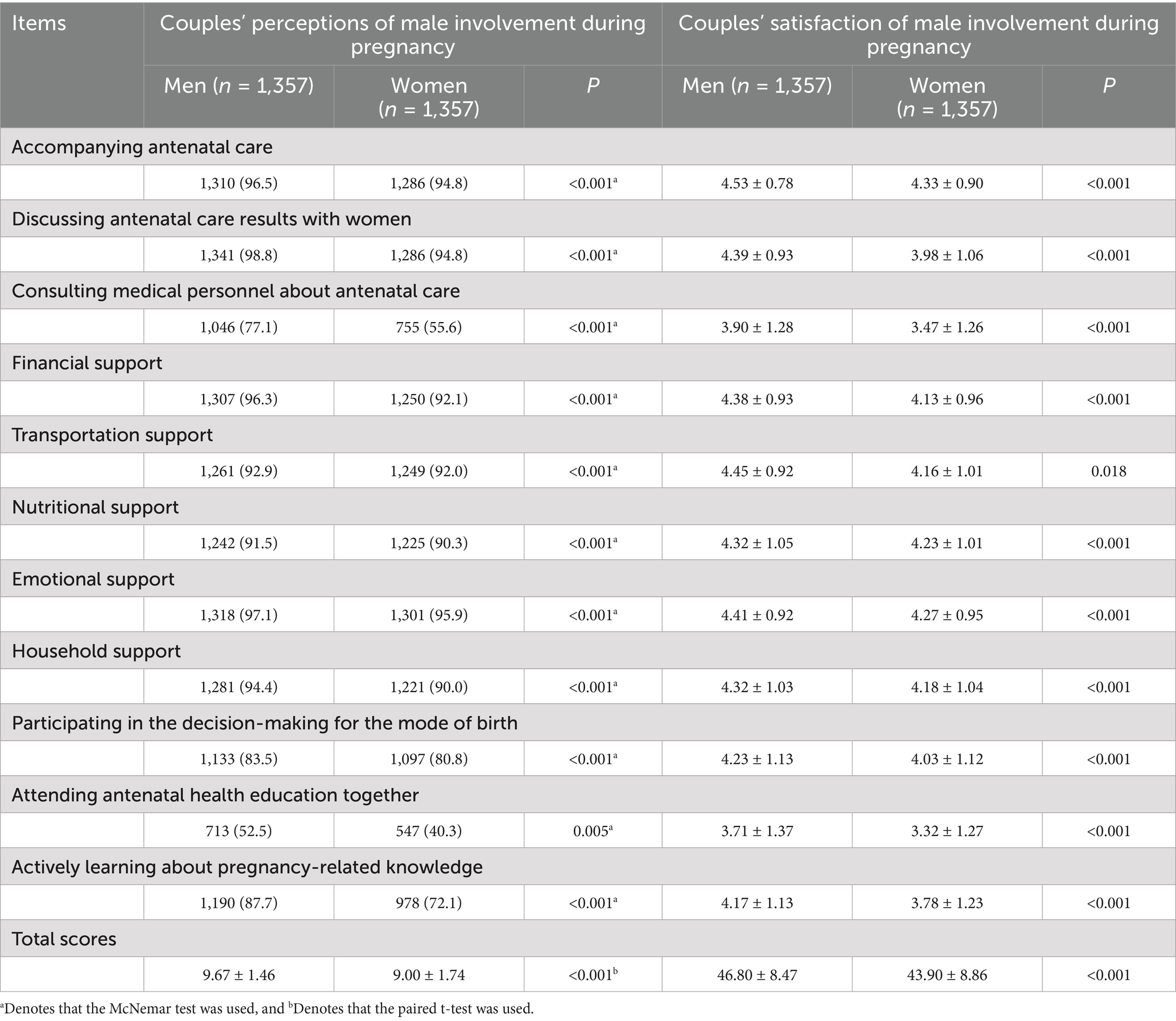Select the P value cell 0.018
Viewport: 1176px width, 1021px height.
pyautogui.click(x=1108, y=471)
